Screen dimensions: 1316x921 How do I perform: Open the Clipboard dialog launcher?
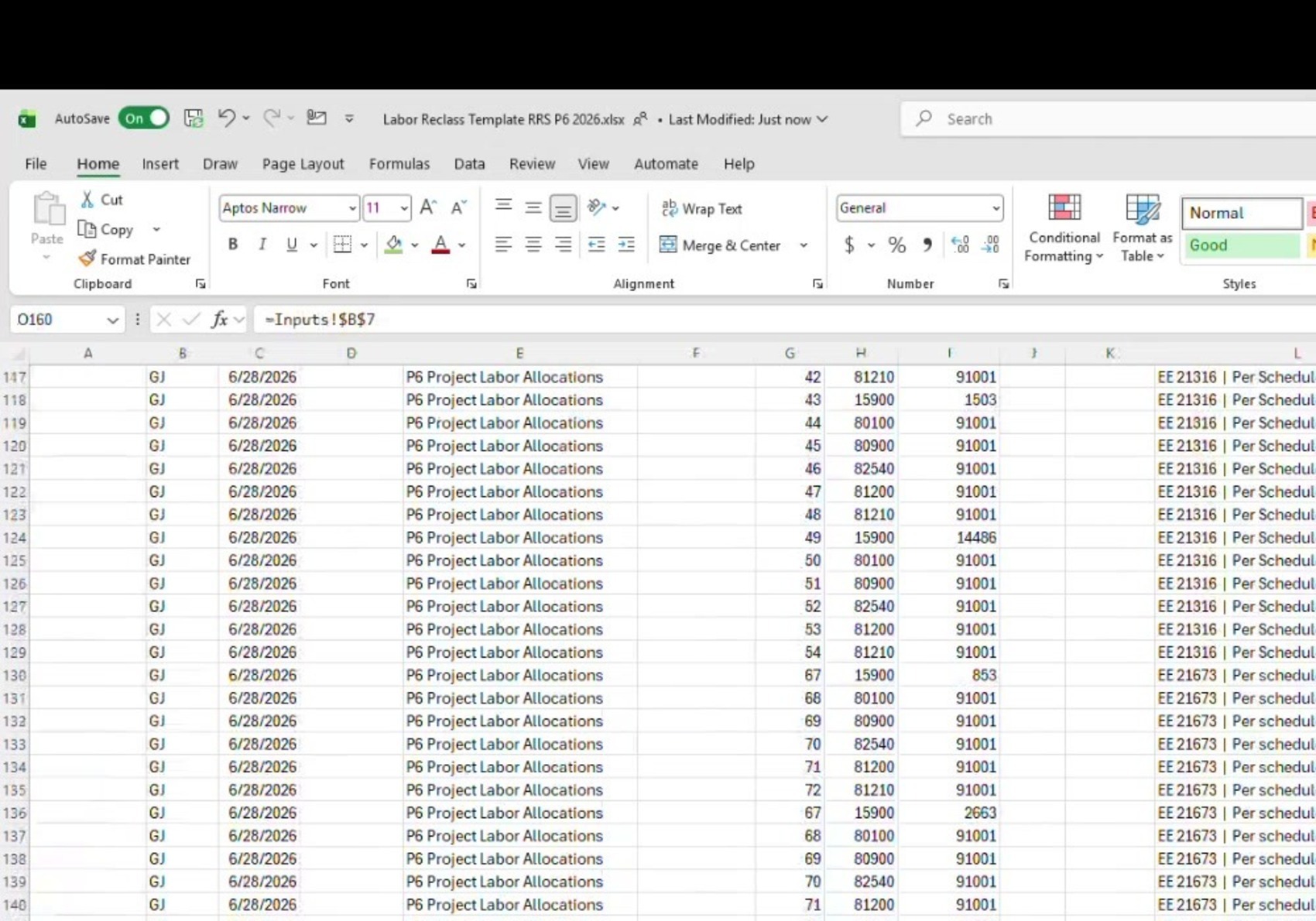tap(200, 284)
